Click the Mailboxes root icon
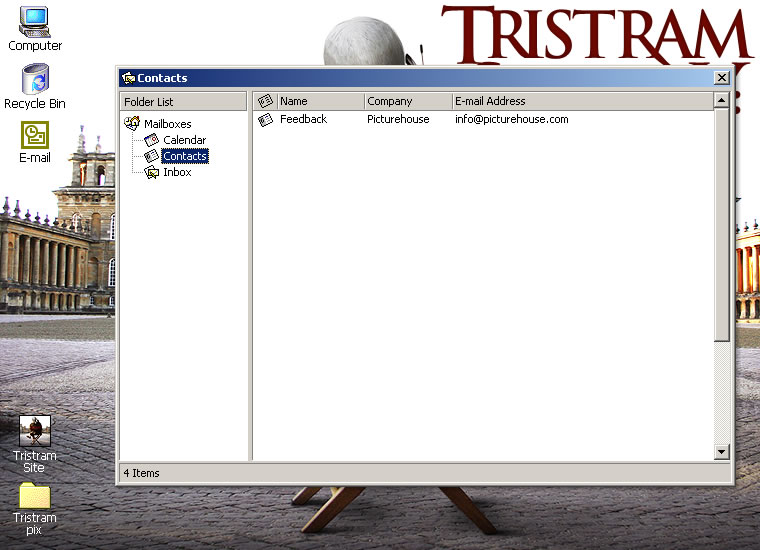This screenshot has height=550, width=760. 132,123
